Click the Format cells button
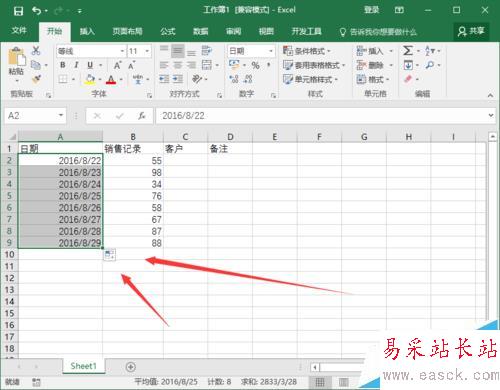The image size is (500, 390). point(373,79)
